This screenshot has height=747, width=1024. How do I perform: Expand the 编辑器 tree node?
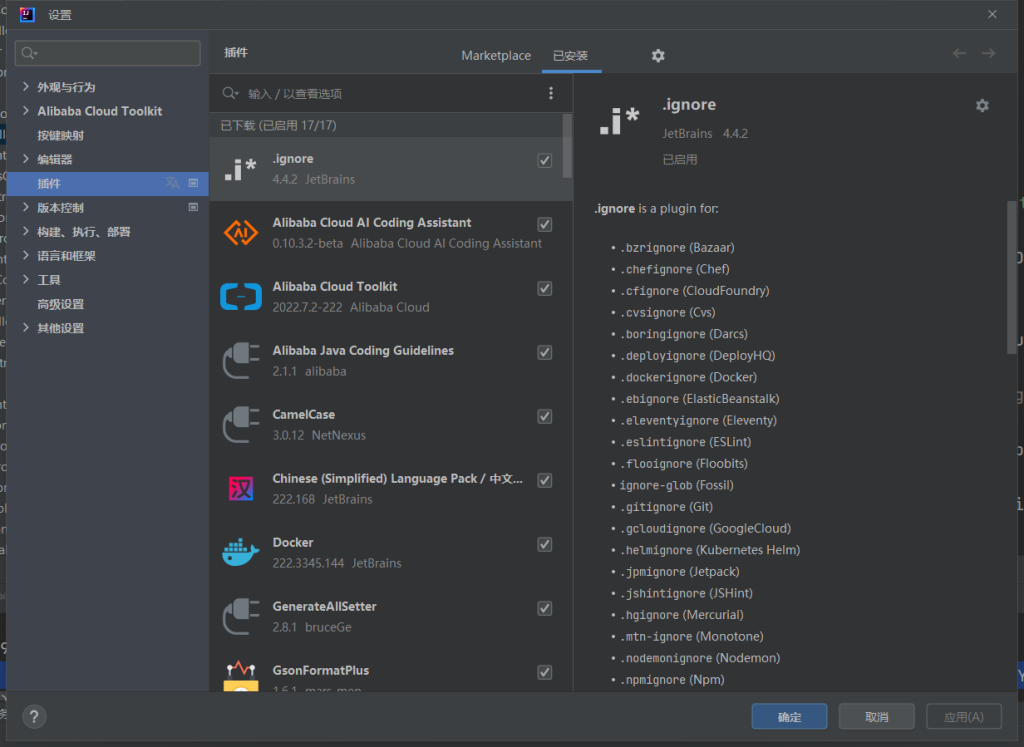point(25,159)
